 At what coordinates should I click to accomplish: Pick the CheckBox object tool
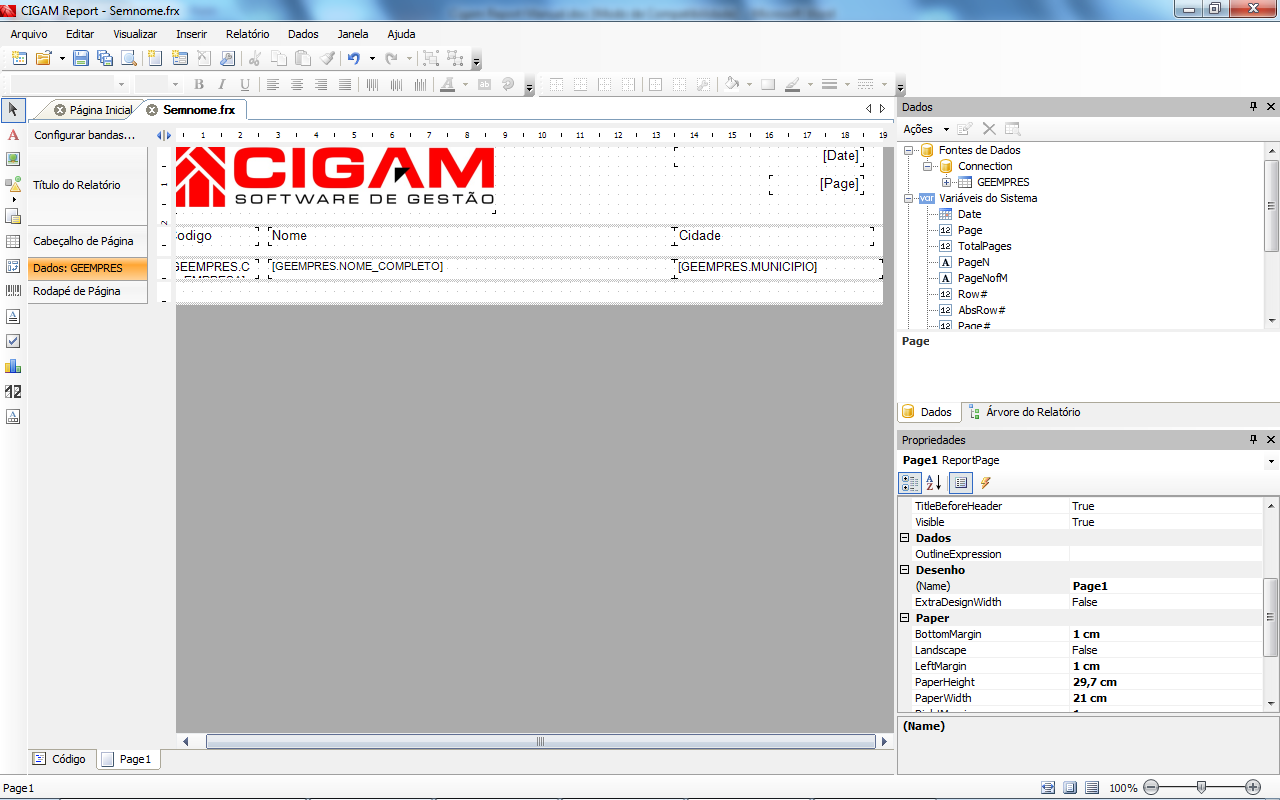(x=13, y=341)
